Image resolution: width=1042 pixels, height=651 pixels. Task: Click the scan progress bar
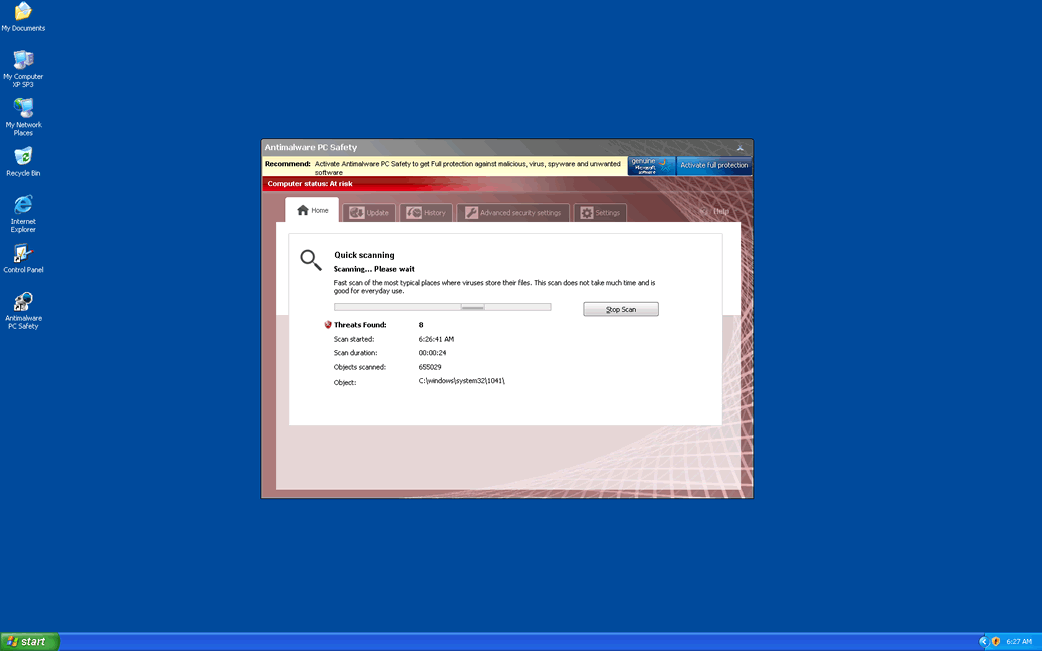[x=442, y=308]
